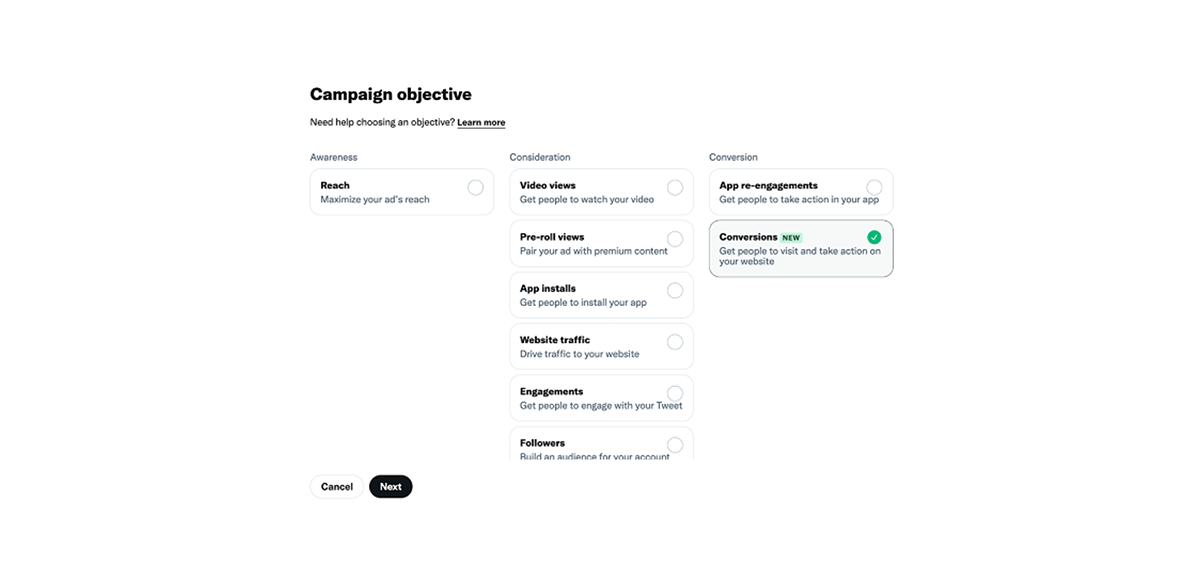This screenshot has height=581, width=1200.
Task: Click the green Conversions checkmark icon
Action: [x=874, y=238]
